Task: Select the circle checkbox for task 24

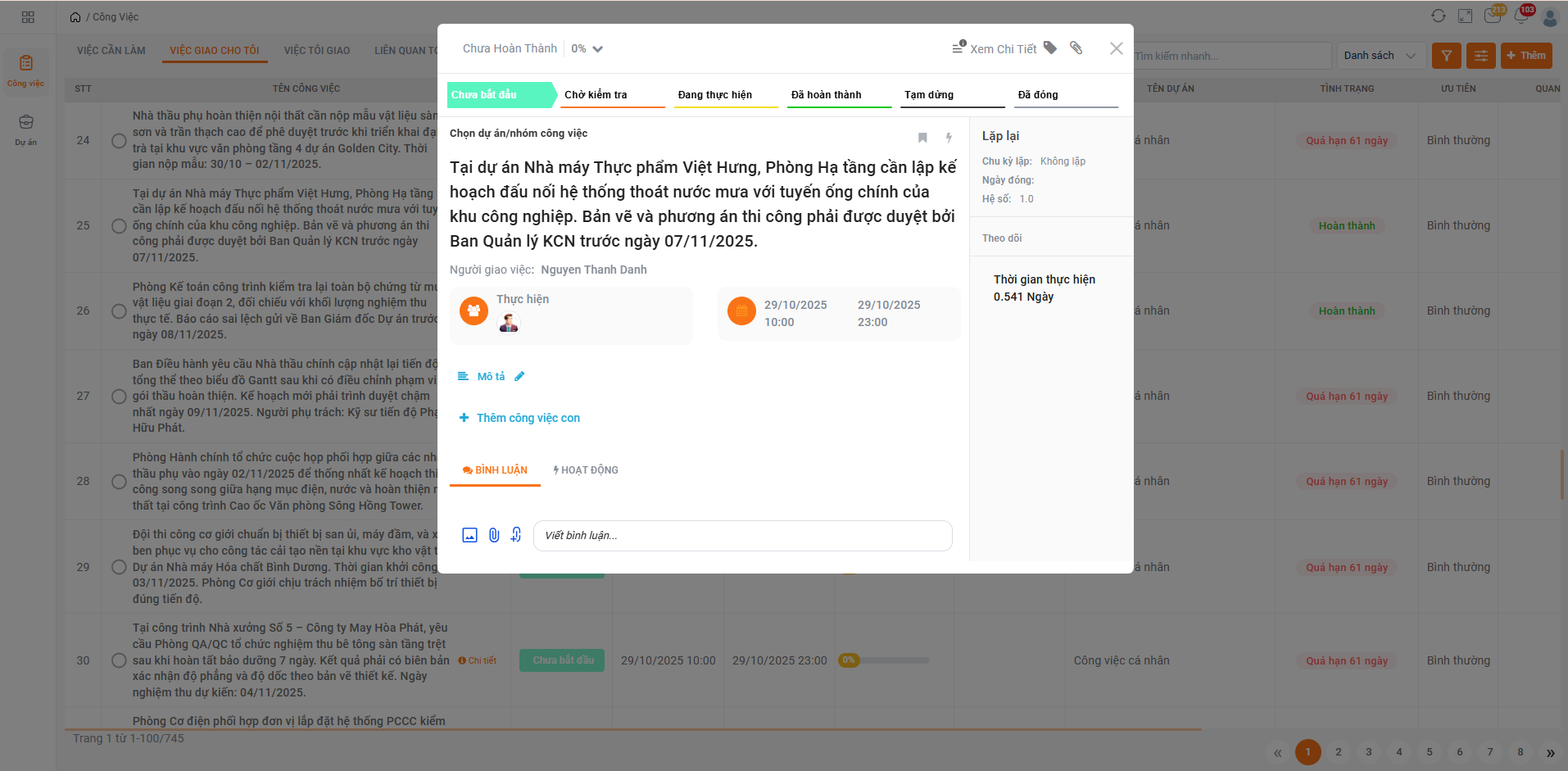Action: (x=119, y=141)
